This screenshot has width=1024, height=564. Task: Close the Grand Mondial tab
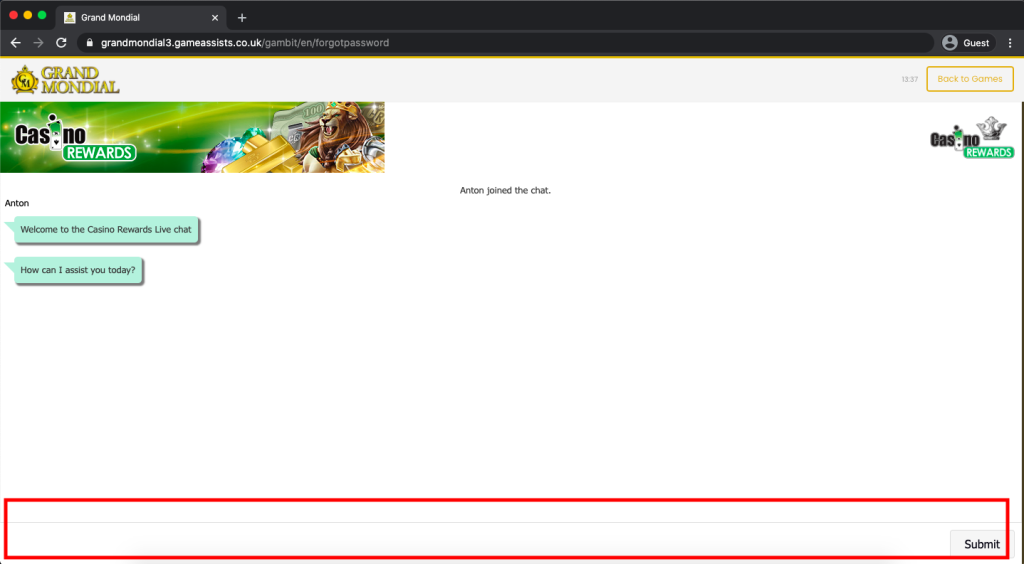[x=215, y=18]
